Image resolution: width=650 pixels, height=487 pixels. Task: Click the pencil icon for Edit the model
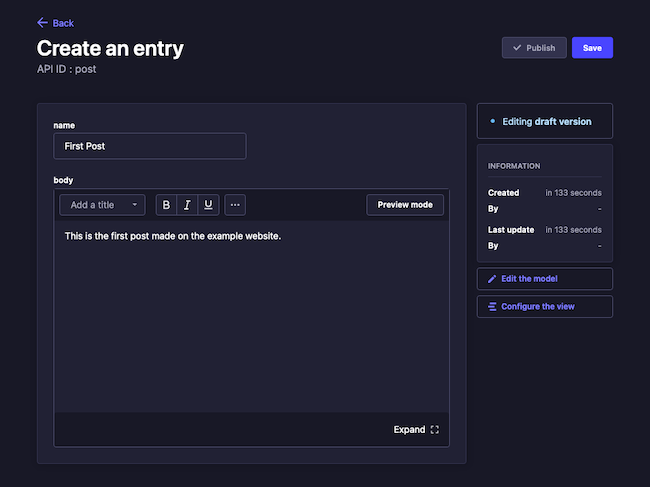491,279
